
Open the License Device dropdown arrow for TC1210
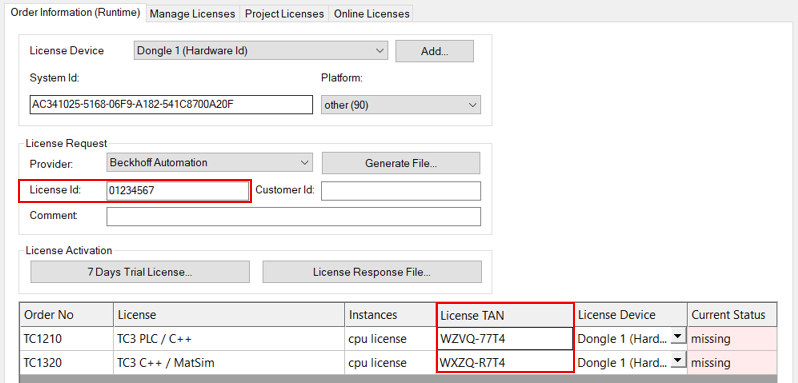click(678, 336)
